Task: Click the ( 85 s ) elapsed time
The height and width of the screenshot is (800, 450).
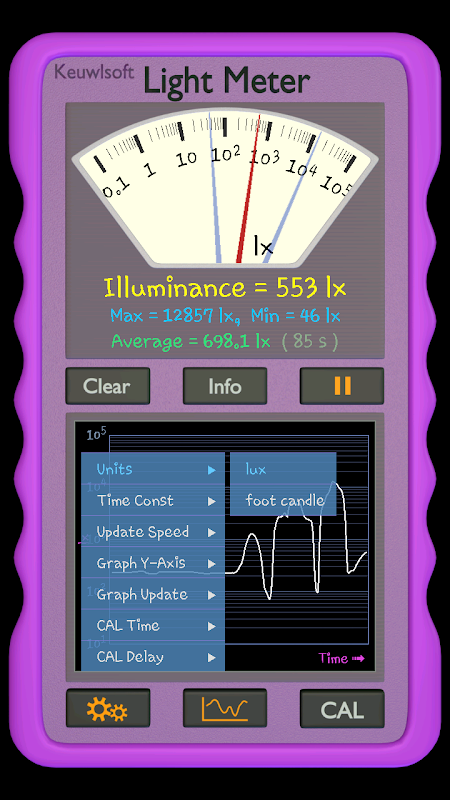Action: click(310, 341)
